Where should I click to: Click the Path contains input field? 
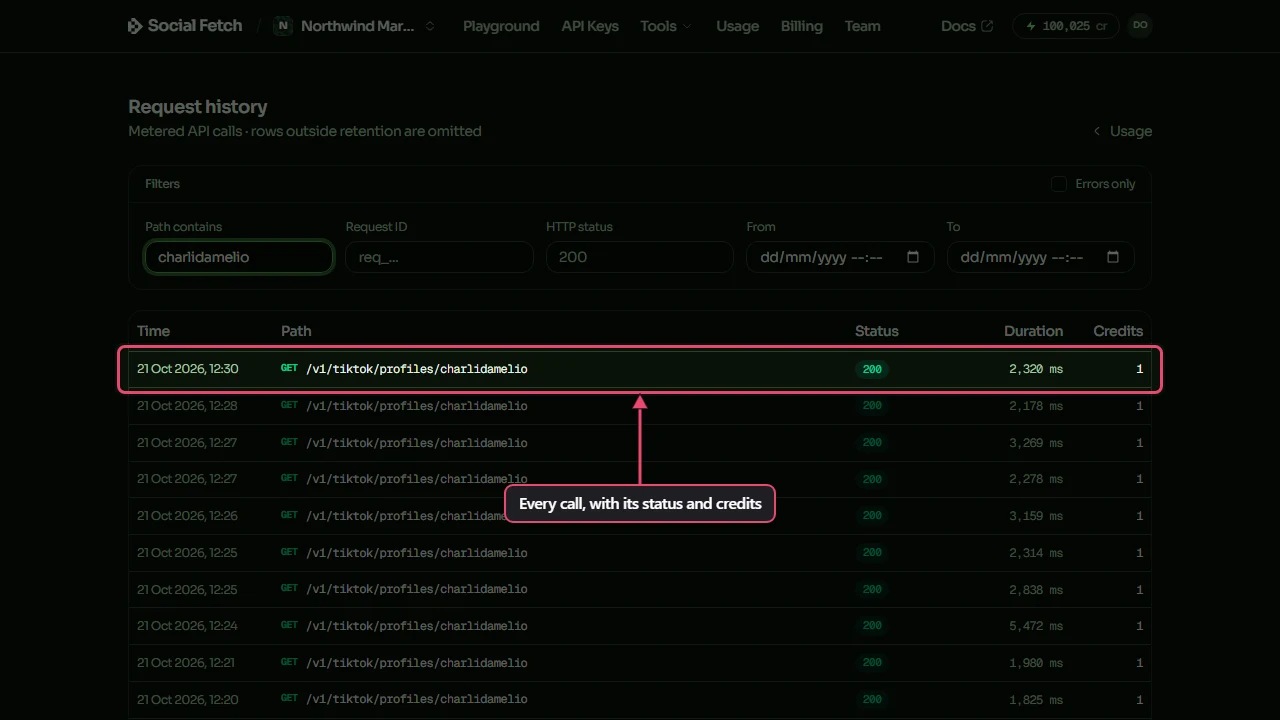pyautogui.click(x=239, y=257)
